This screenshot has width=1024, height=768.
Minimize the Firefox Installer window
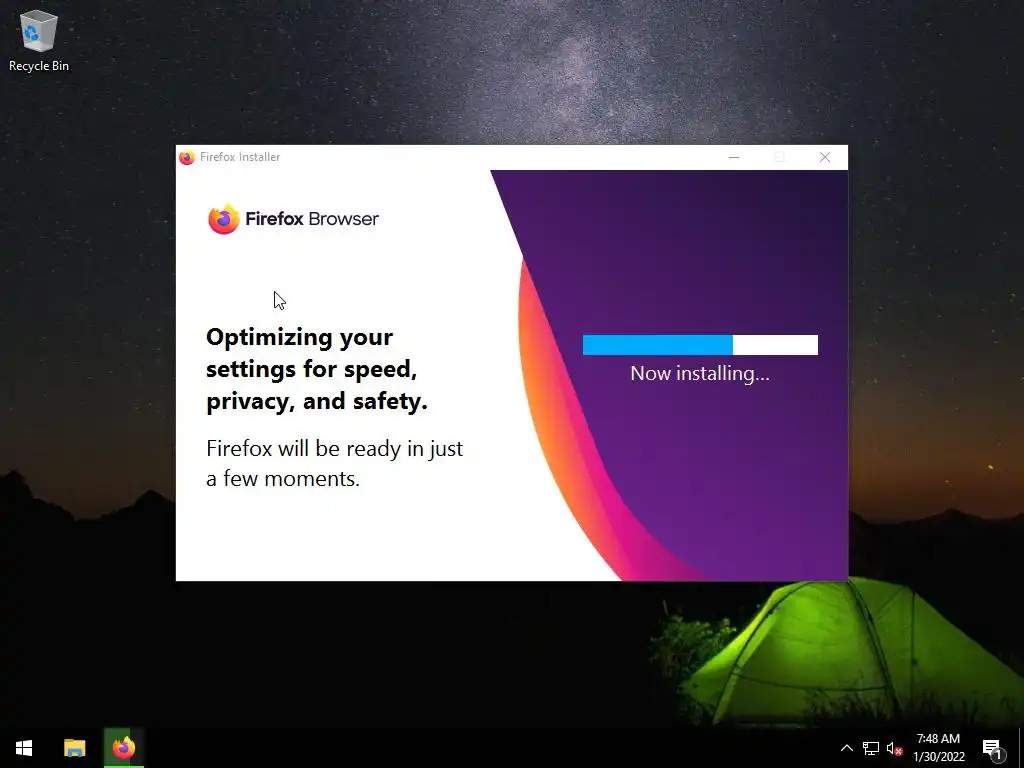click(734, 157)
